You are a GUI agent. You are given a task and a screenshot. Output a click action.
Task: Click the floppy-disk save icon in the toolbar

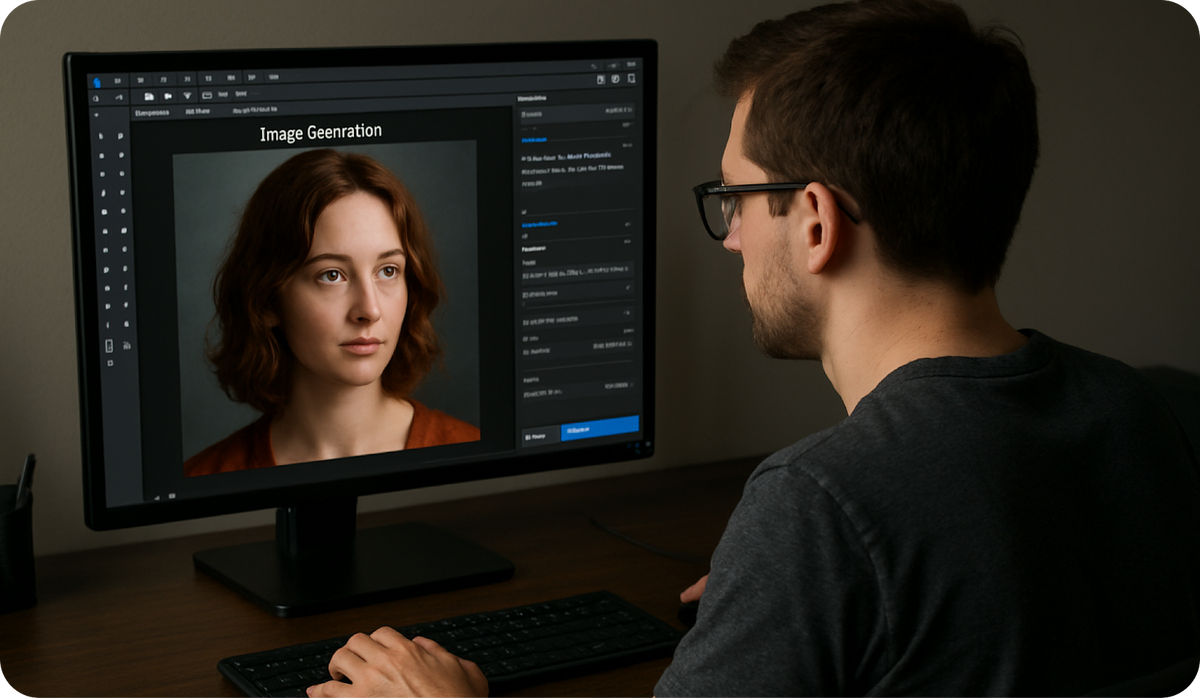[149, 97]
